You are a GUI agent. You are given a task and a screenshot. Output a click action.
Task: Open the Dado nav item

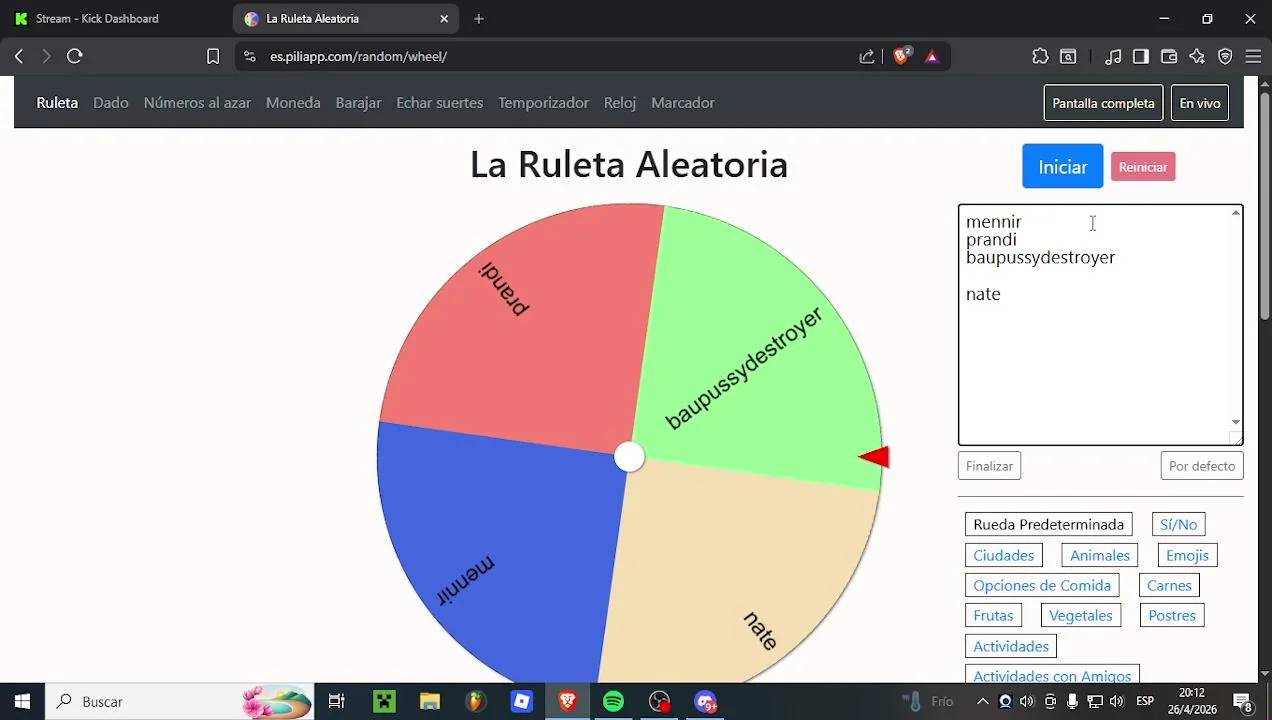[111, 103]
